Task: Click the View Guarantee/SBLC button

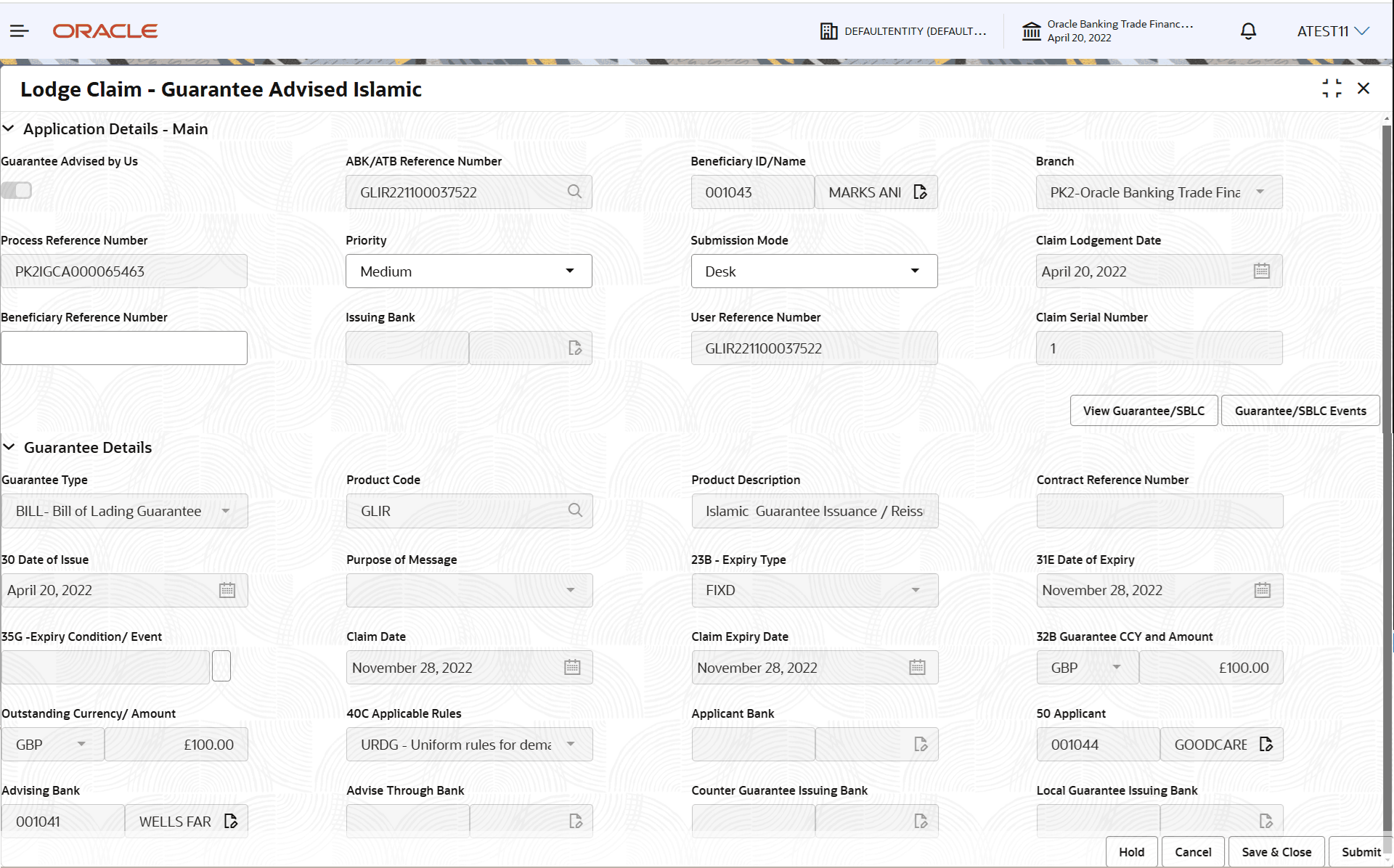Action: tap(1144, 410)
